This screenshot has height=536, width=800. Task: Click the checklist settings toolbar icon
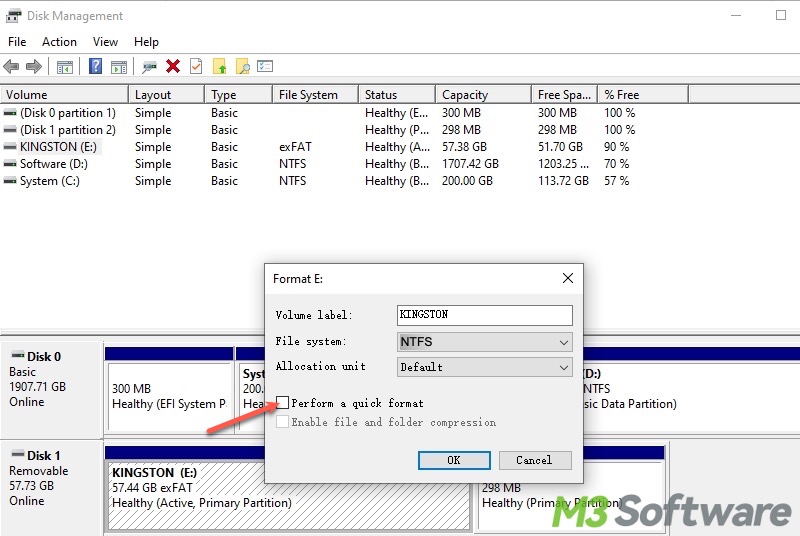265,66
